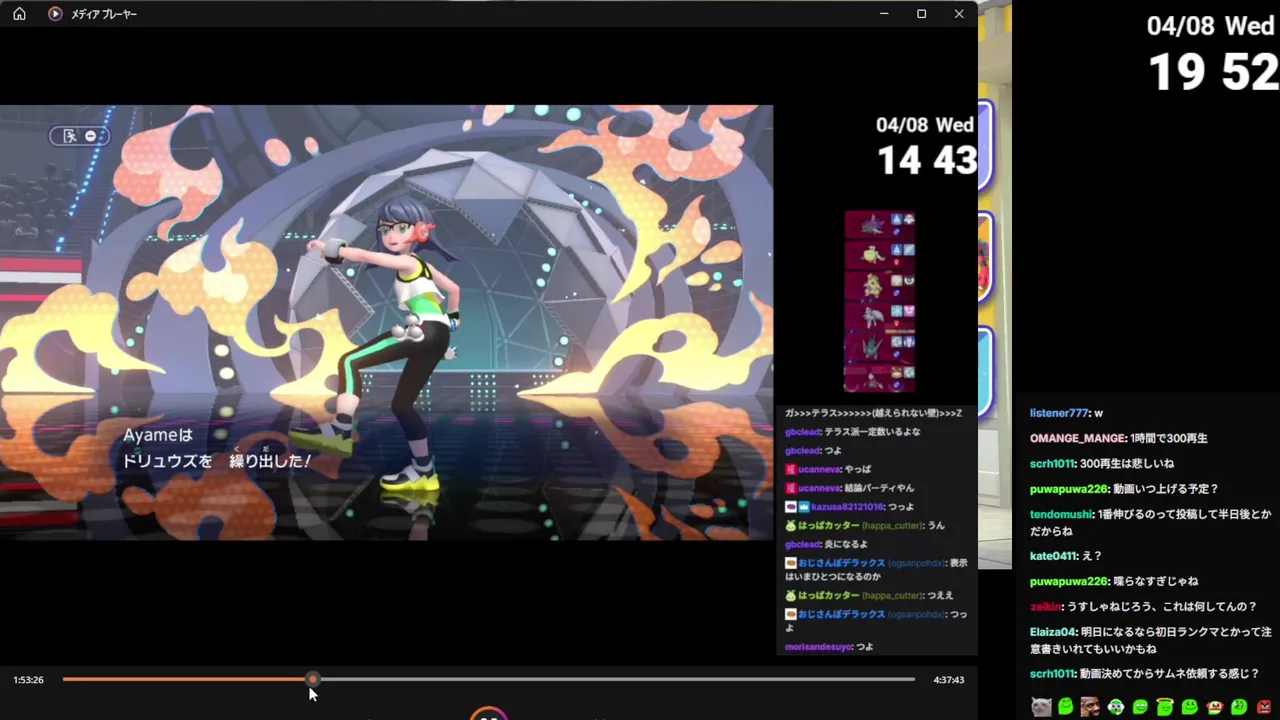Click username kate0411 in stream chat
Image resolution: width=1280 pixels, height=720 pixels.
1053,556
